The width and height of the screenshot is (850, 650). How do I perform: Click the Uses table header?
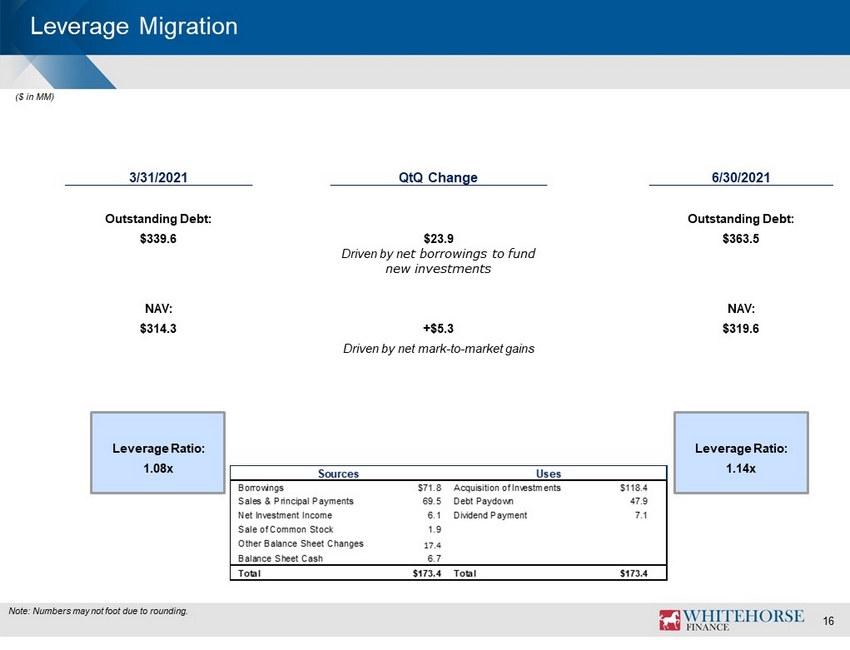(x=549, y=473)
